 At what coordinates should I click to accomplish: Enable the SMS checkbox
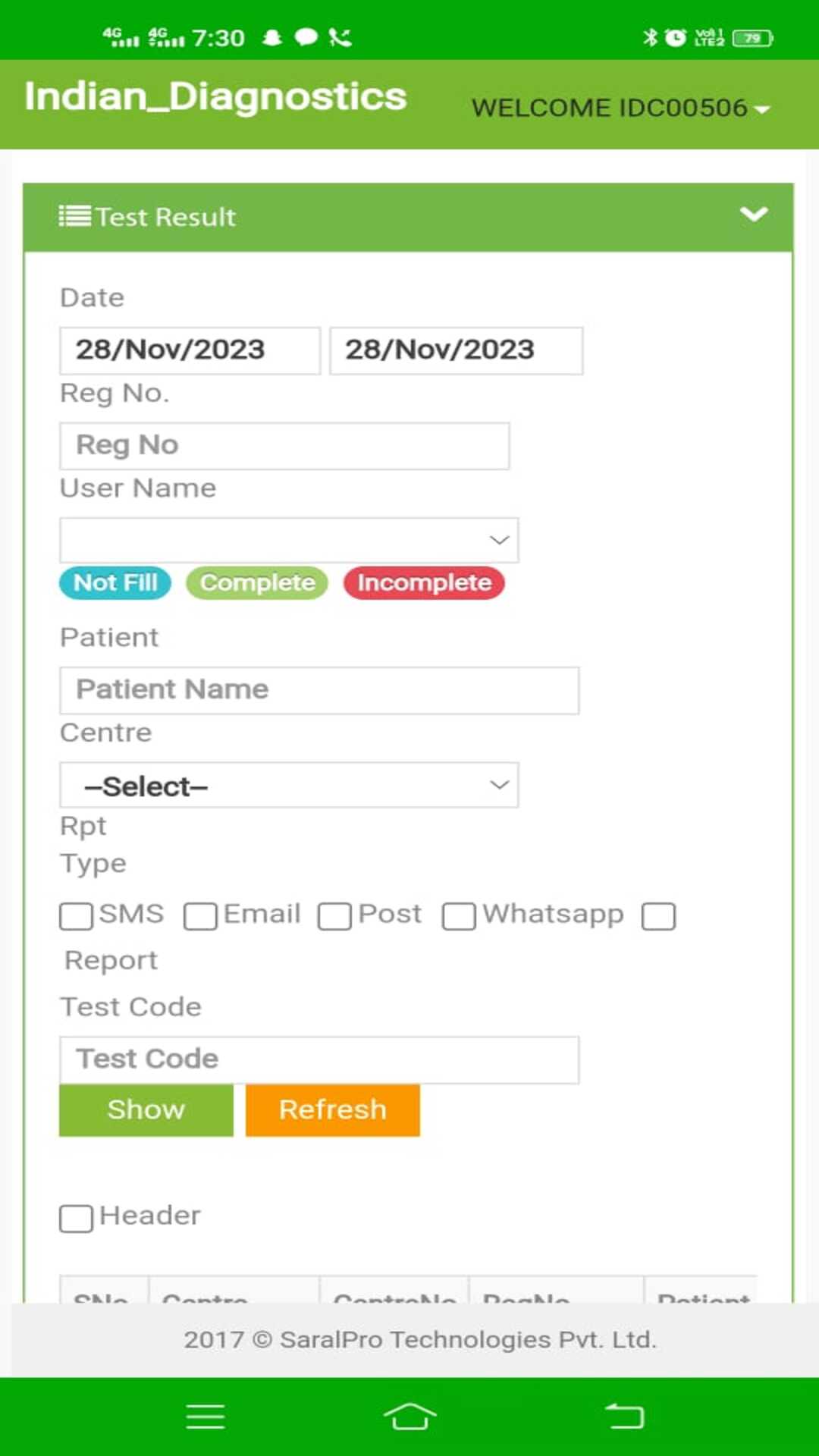pyautogui.click(x=76, y=916)
